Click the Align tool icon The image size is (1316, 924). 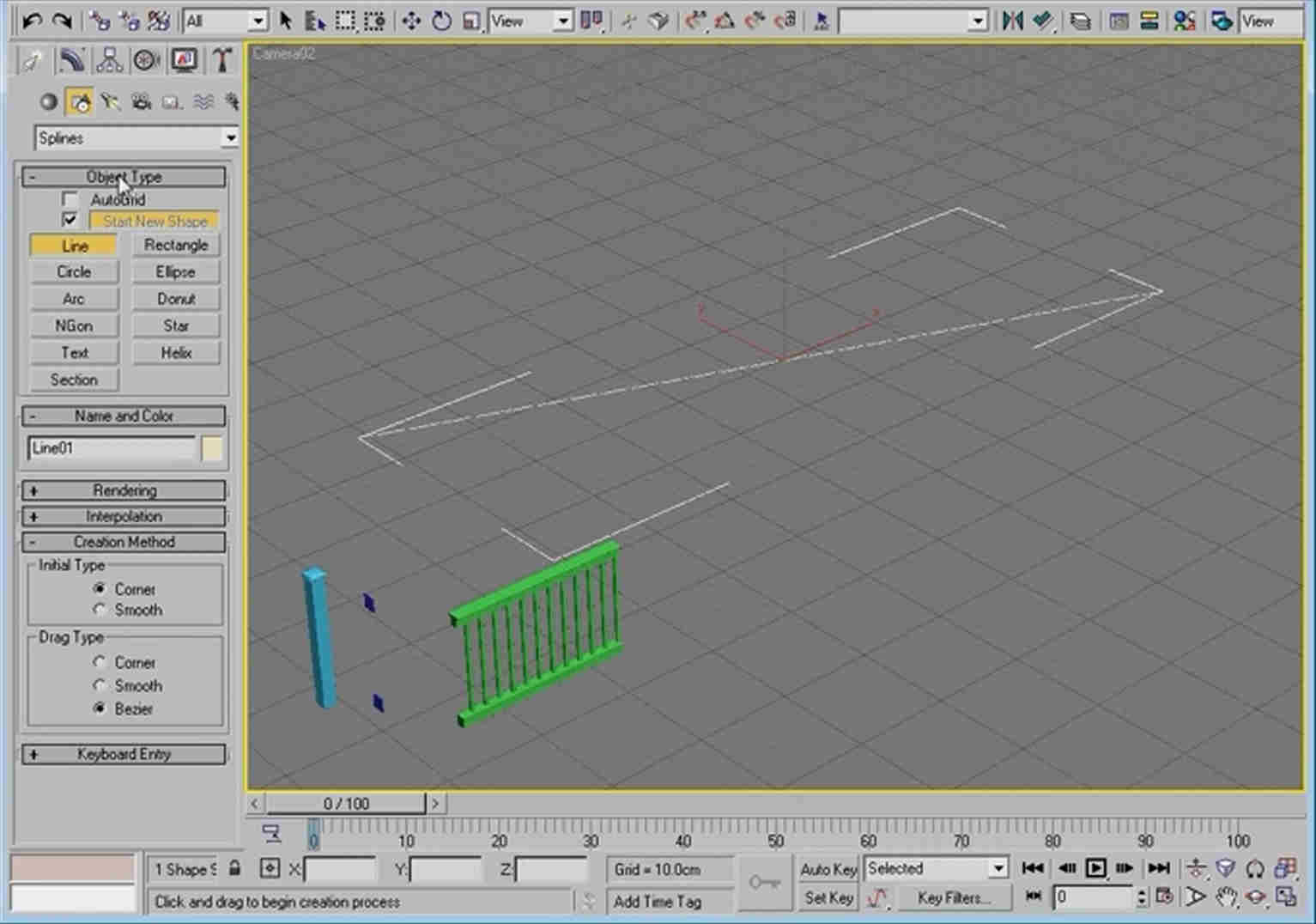(x=1042, y=21)
